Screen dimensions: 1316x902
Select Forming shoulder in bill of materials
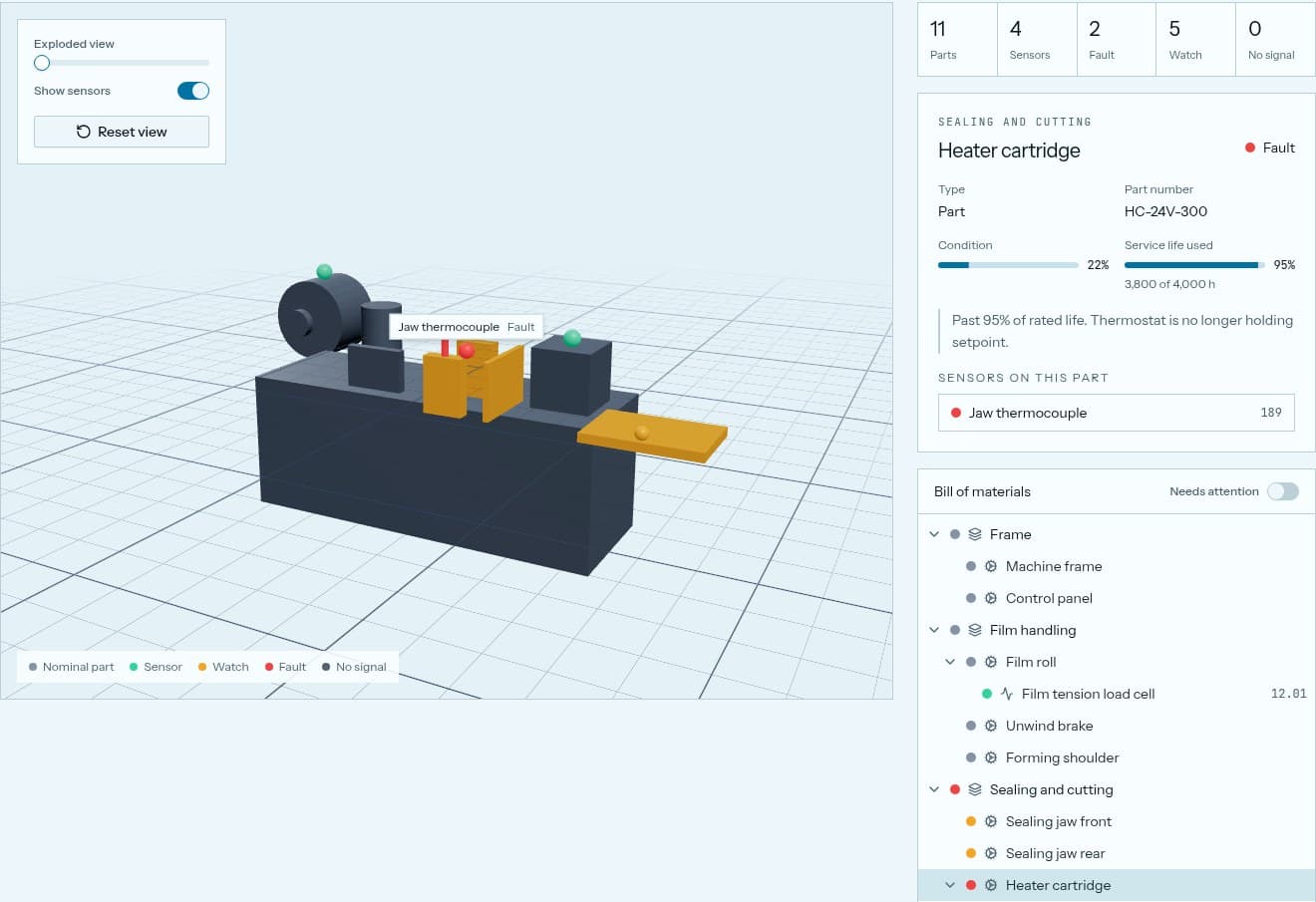(1117, 757)
